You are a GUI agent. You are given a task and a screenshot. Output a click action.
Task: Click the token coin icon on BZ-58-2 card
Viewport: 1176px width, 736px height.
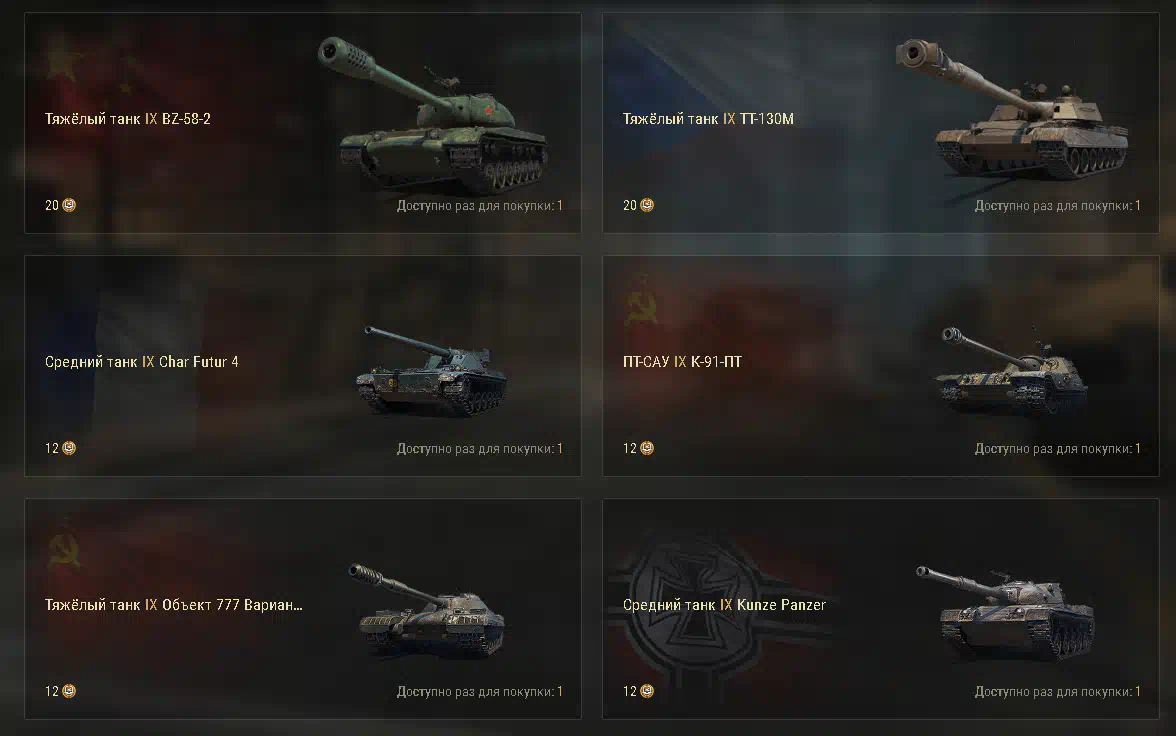[69, 205]
